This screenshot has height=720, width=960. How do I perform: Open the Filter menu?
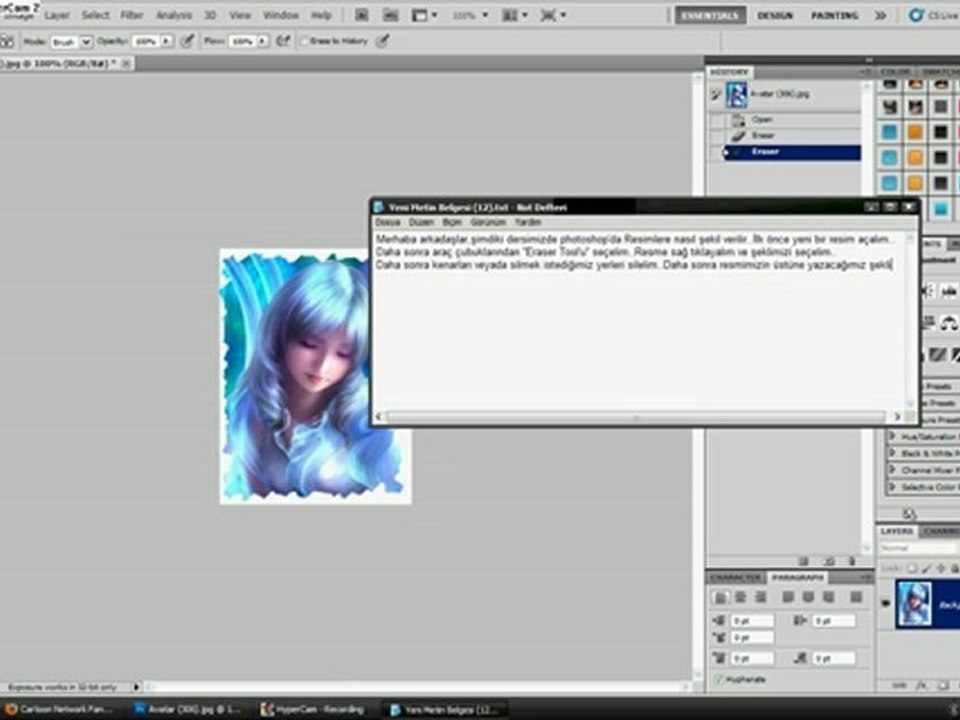tap(132, 15)
